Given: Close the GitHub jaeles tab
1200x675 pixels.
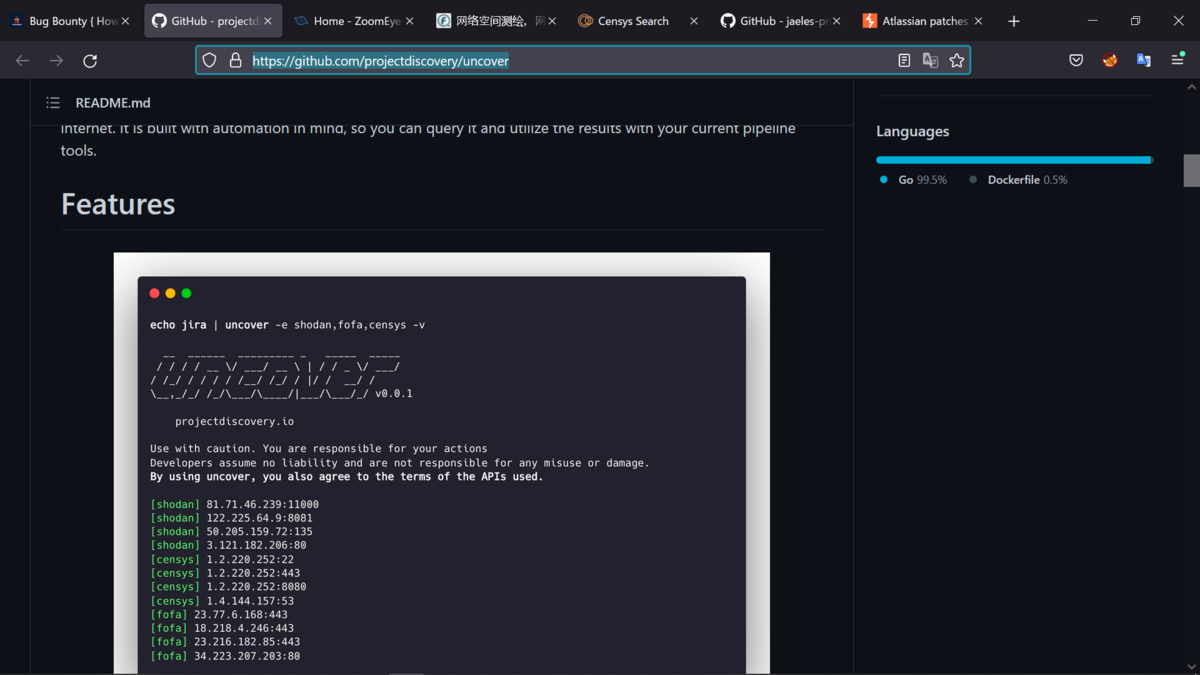Looking at the screenshot, I should [836, 21].
